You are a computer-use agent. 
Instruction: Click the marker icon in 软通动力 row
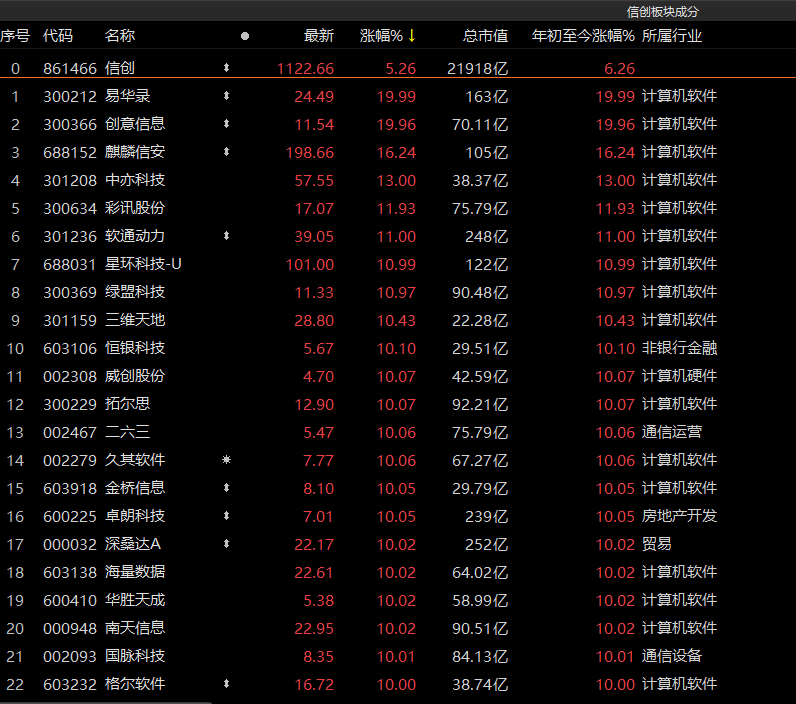click(x=226, y=236)
